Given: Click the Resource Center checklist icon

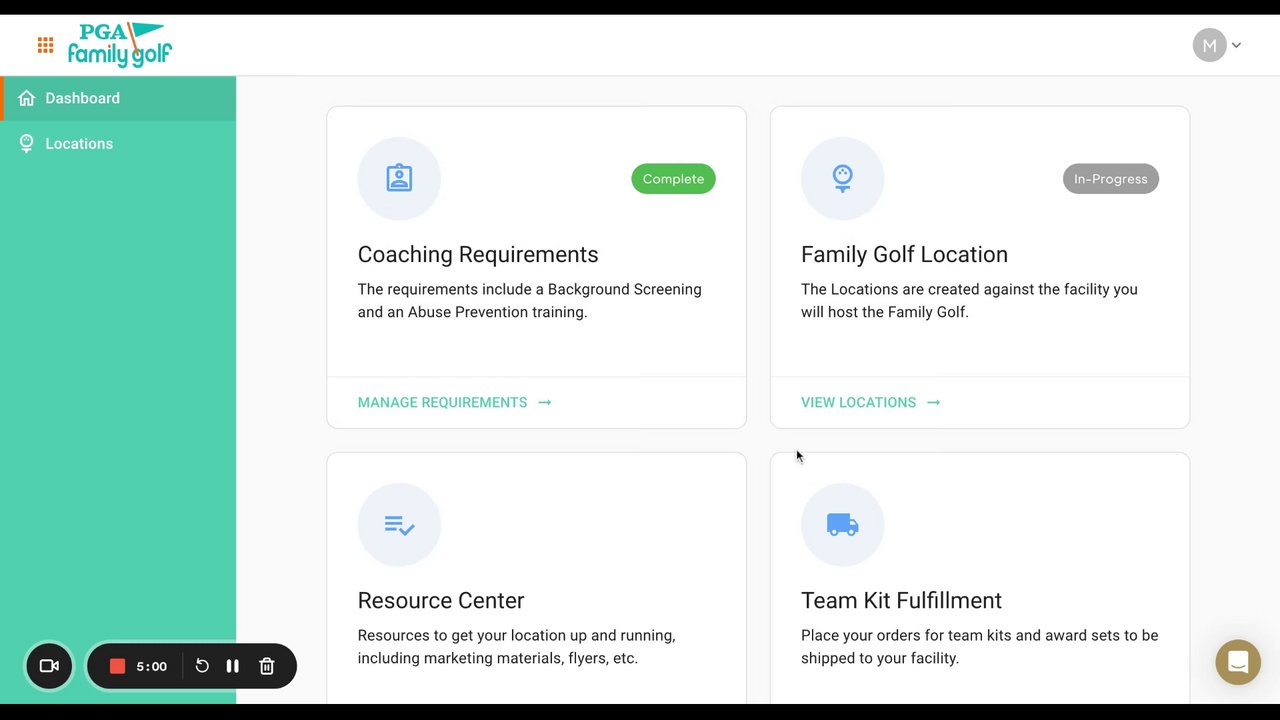Looking at the screenshot, I should (x=399, y=525).
